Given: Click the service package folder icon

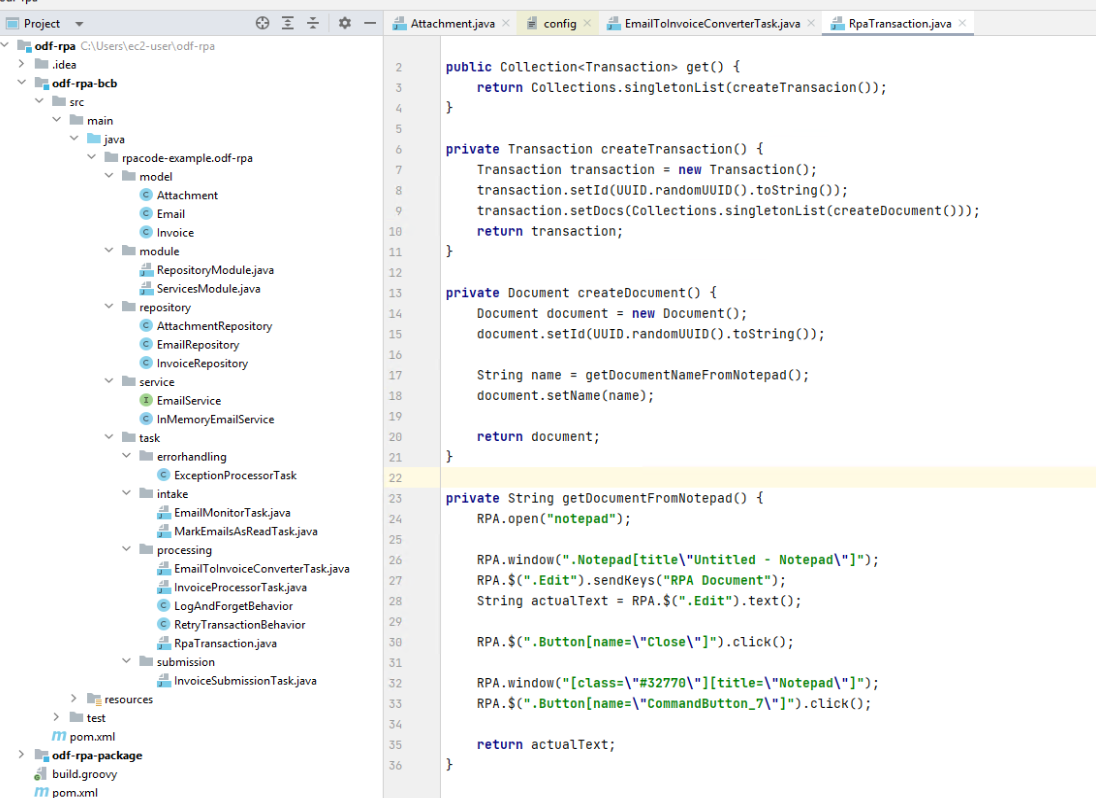Looking at the screenshot, I should (129, 381).
